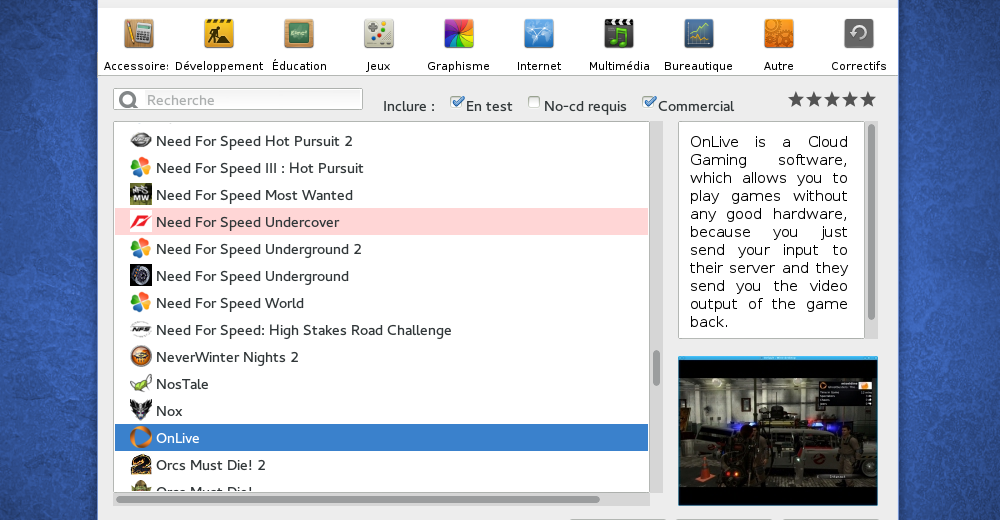
Task: Open the Multimédia category
Action: coord(619,35)
